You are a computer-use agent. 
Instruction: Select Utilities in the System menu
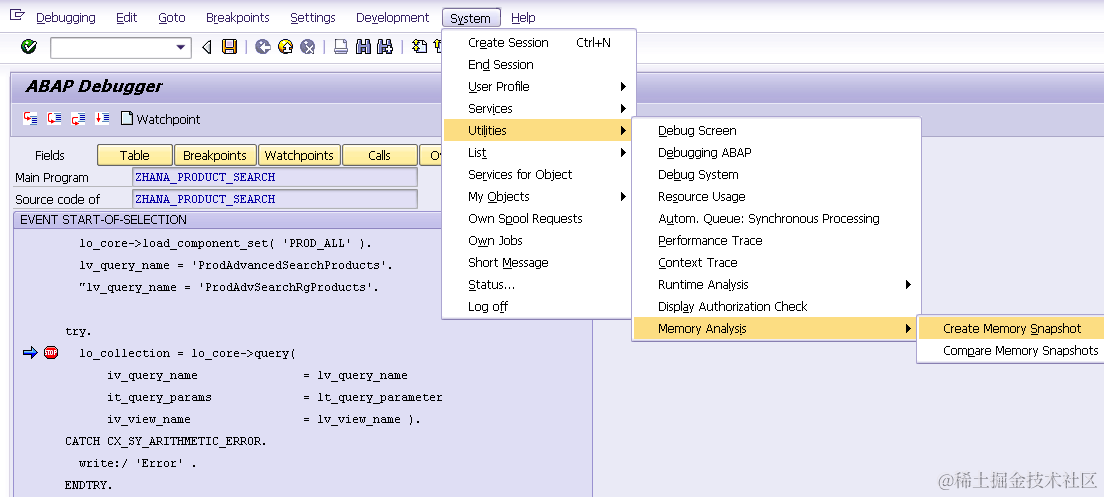538,130
